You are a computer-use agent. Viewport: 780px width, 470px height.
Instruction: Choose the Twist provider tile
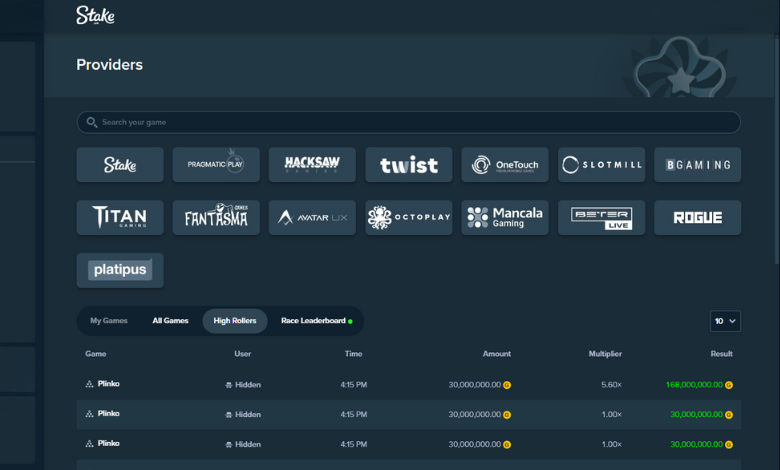408,165
